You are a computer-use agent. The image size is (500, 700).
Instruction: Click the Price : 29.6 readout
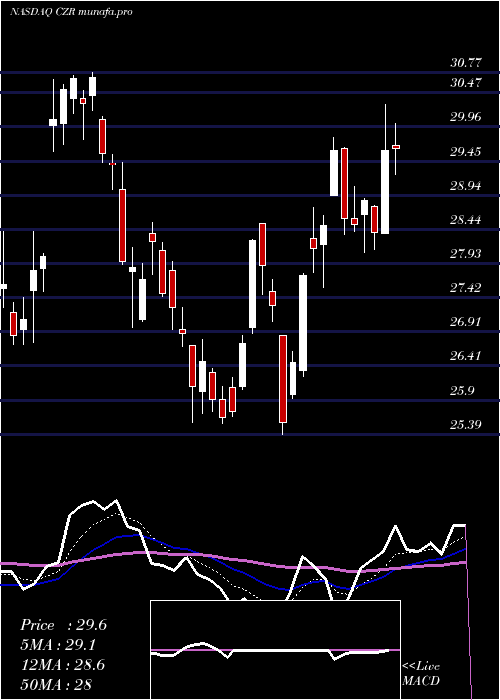click(x=63, y=625)
